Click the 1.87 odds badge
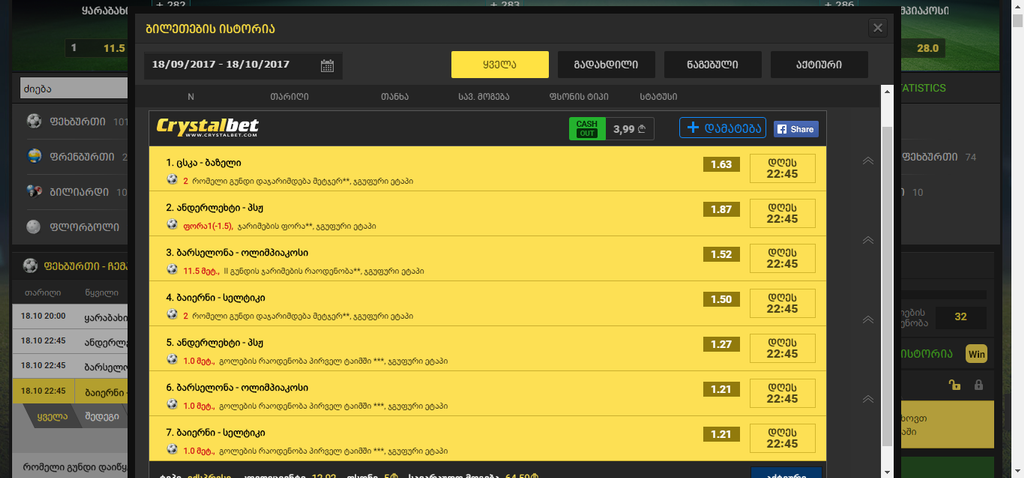Viewport: 1024px width, 478px height. click(721, 210)
